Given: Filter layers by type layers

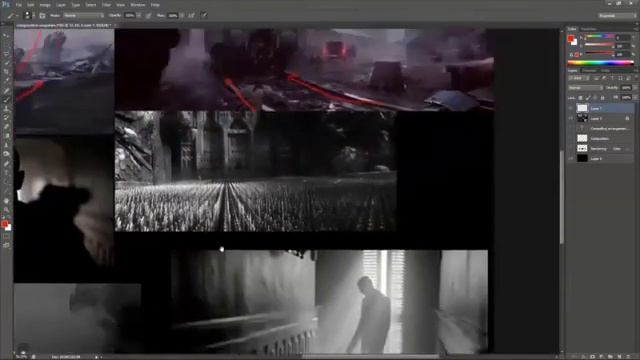Looking at the screenshot, I should (612, 78).
